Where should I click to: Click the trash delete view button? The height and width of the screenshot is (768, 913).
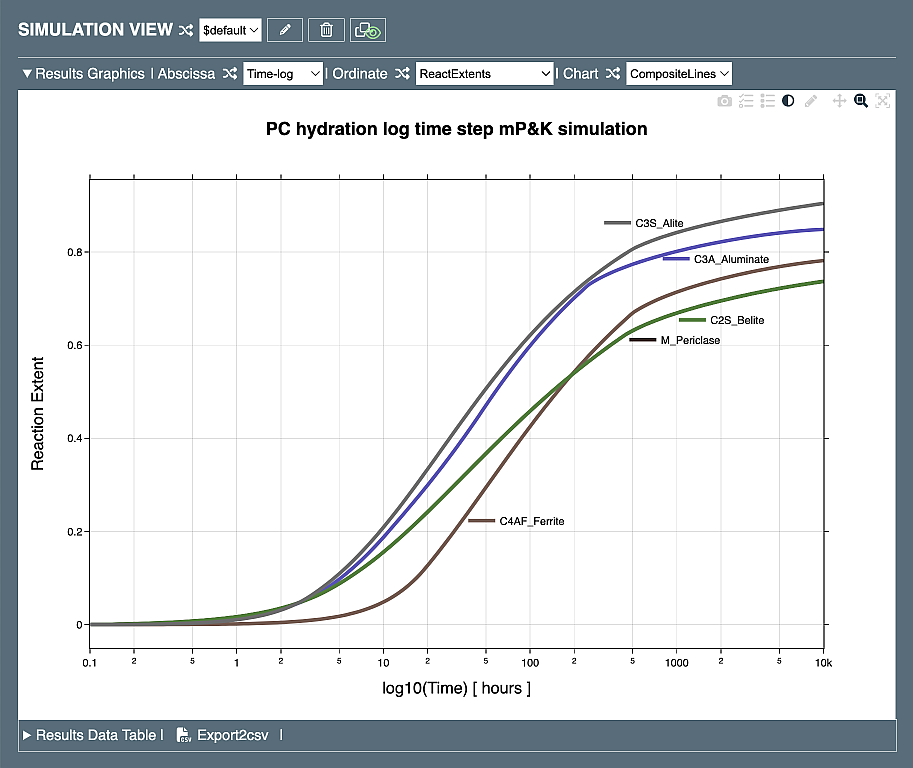tap(326, 30)
